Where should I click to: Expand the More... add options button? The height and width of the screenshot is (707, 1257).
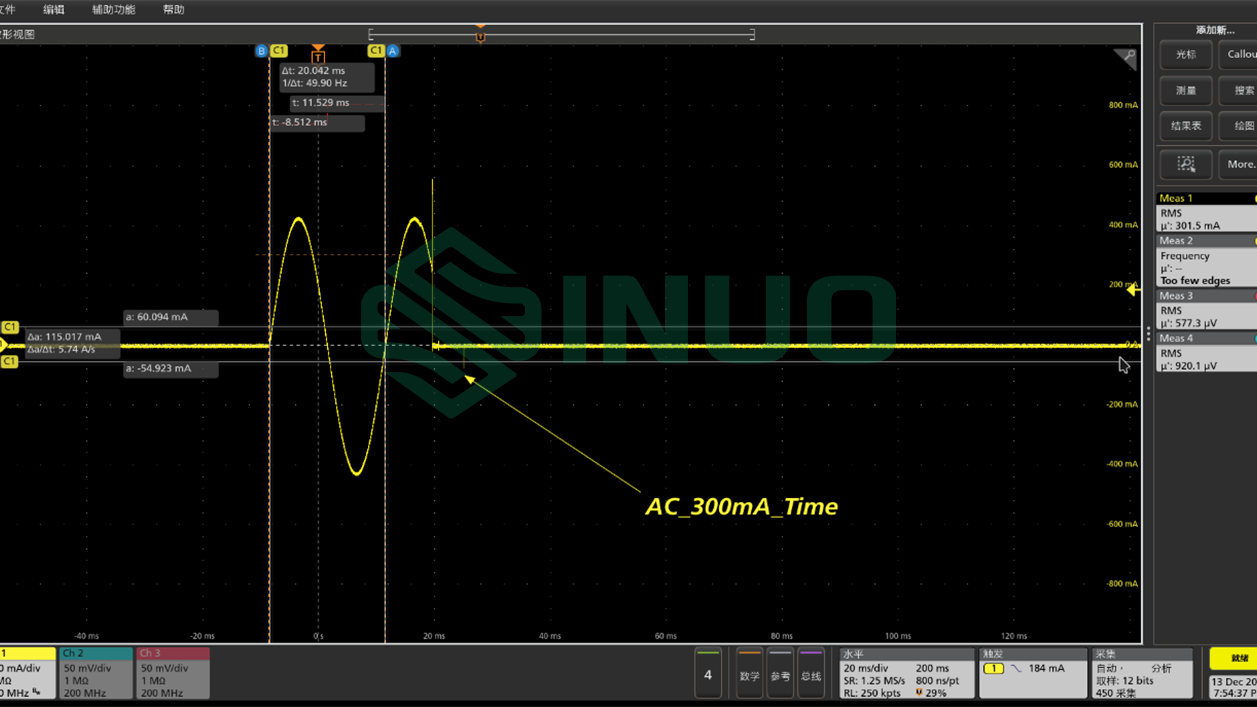coord(1240,164)
